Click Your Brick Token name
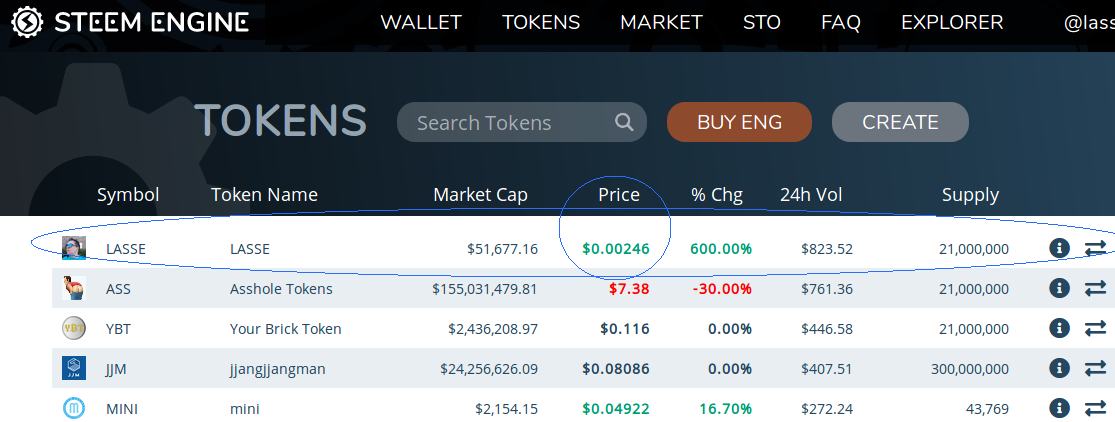 (285, 329)
